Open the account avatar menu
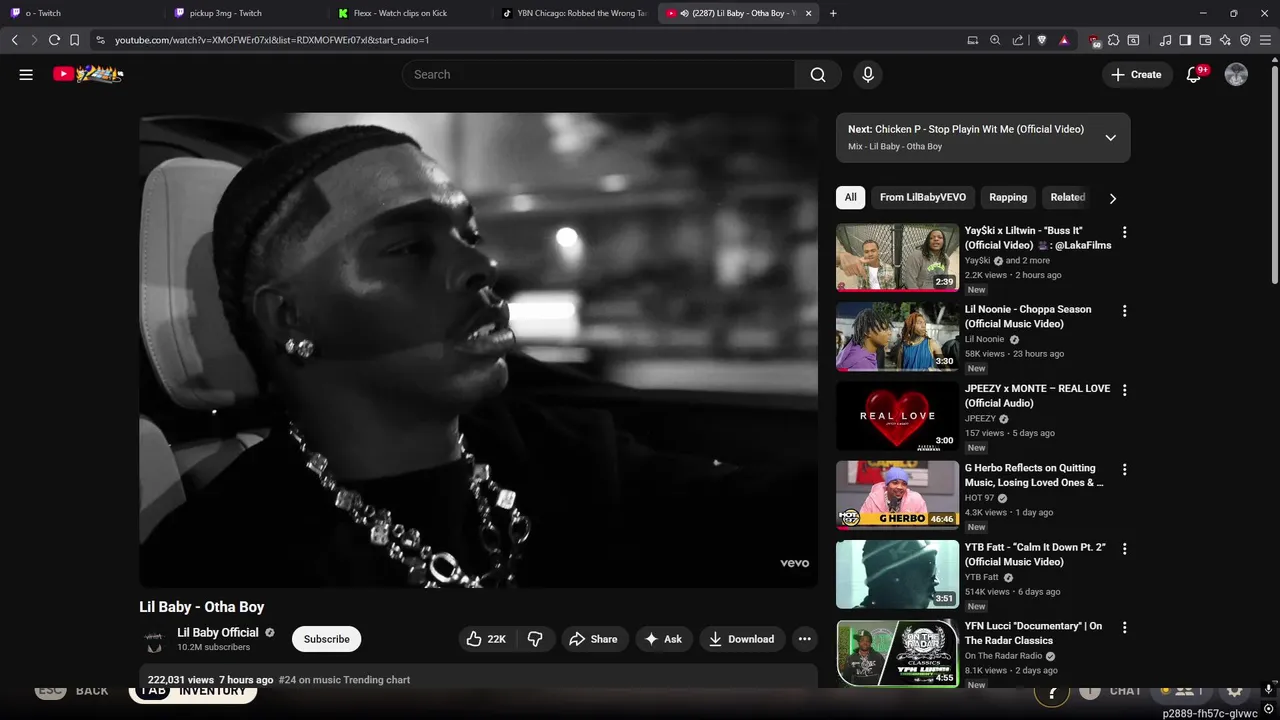The width and height of the screenshot is (1280, 720). 1236,75
